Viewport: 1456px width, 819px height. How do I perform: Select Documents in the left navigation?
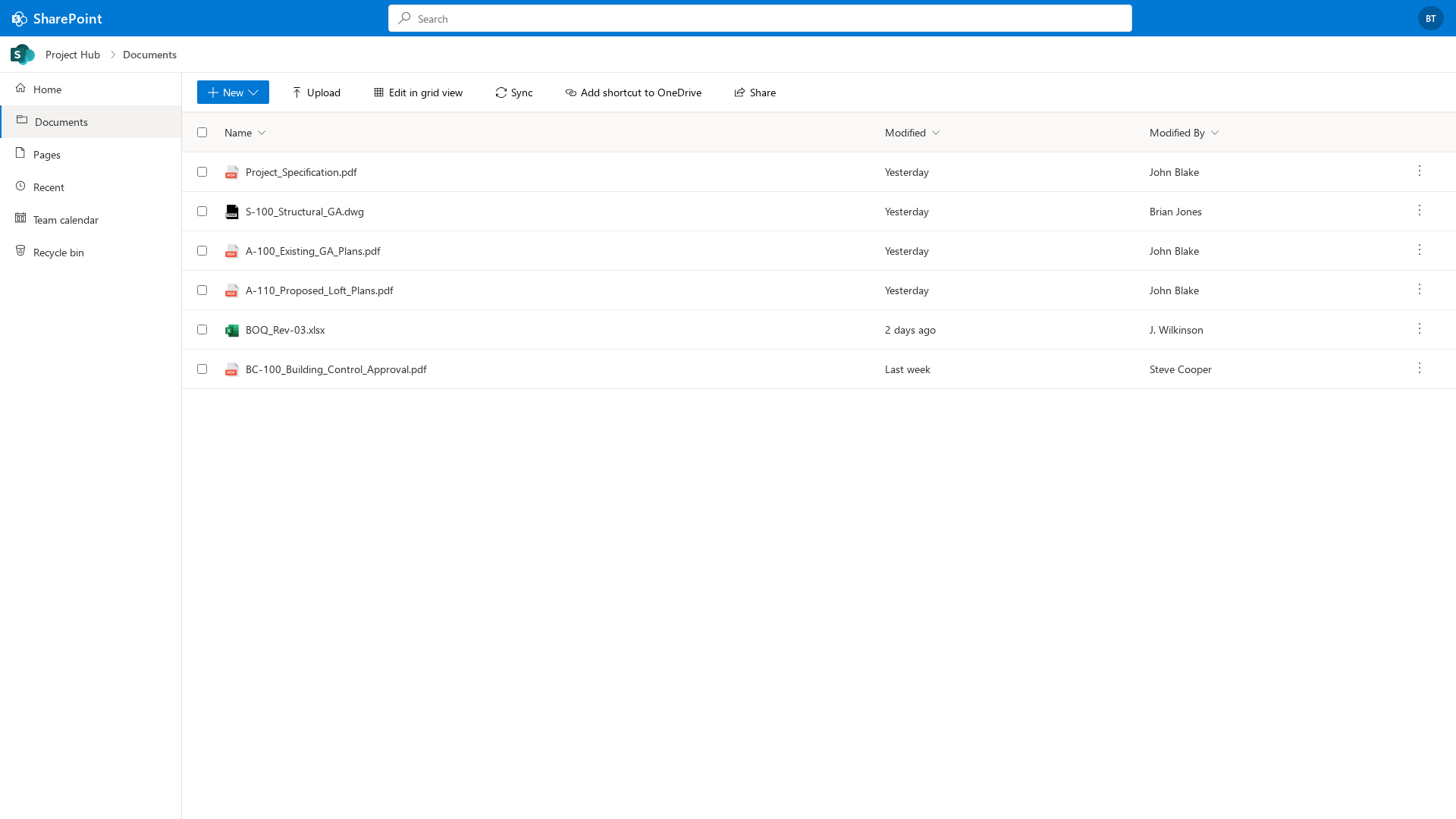click(x=91, y=121)
